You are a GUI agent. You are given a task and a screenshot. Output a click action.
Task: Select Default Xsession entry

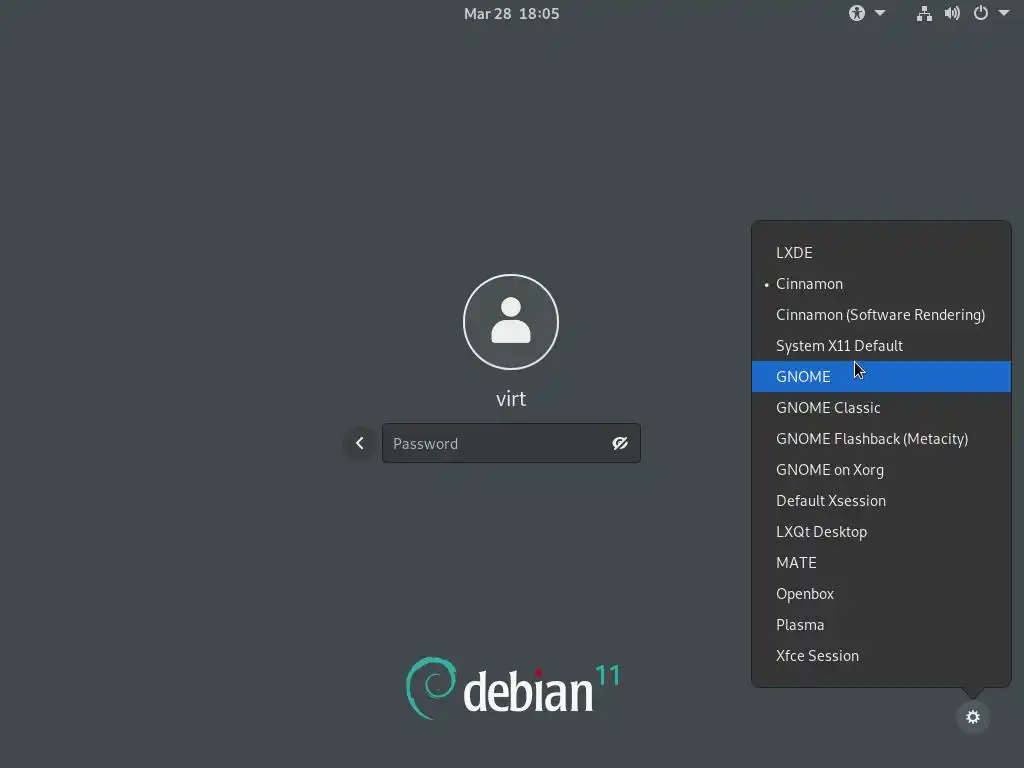coord(881,501)
